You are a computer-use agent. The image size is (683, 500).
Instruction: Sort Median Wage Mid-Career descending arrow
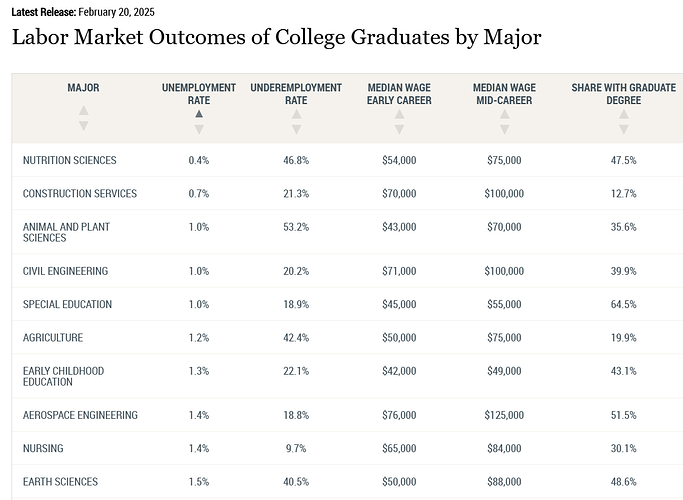coord(504,129)
